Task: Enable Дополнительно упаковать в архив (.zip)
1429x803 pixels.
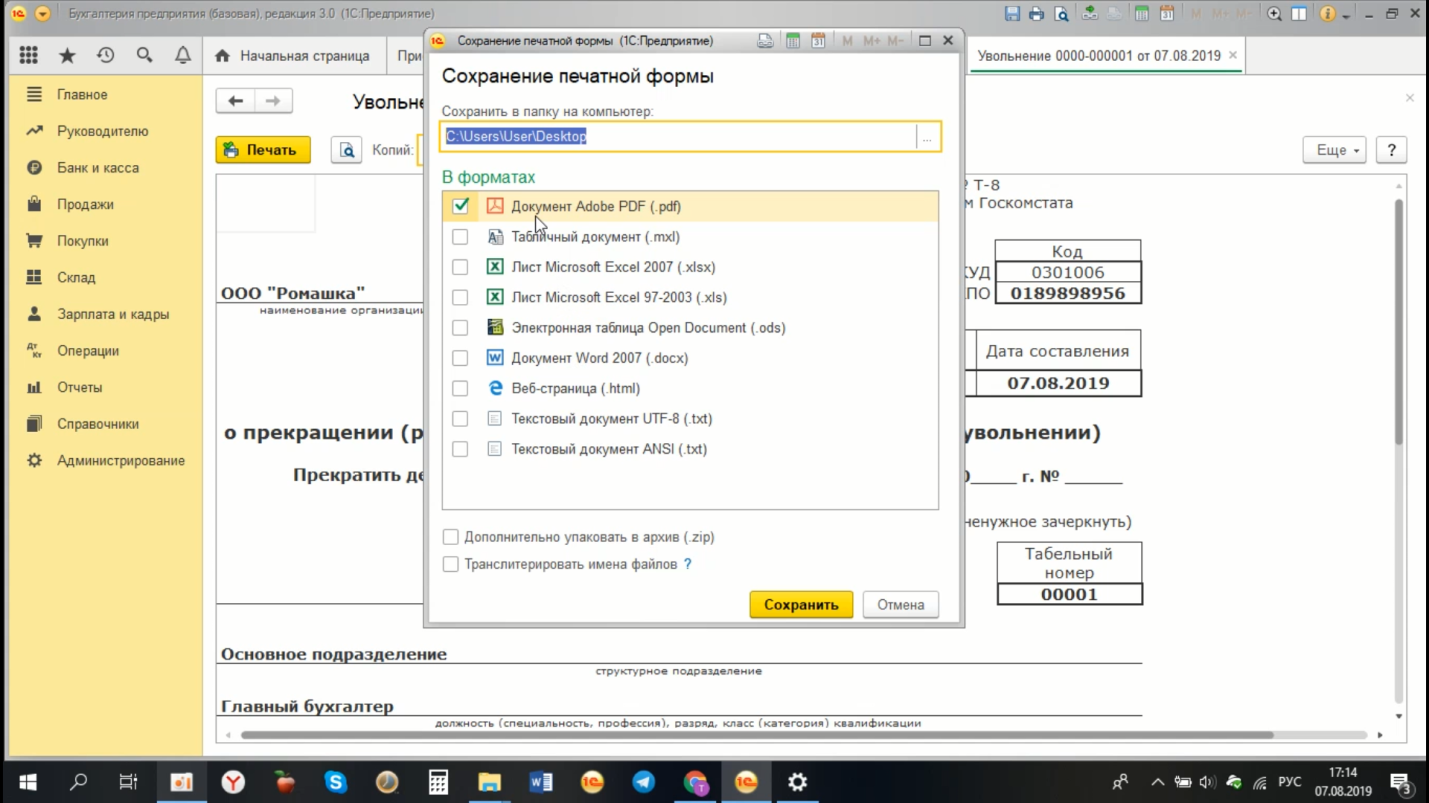Action: click(451, 537)
